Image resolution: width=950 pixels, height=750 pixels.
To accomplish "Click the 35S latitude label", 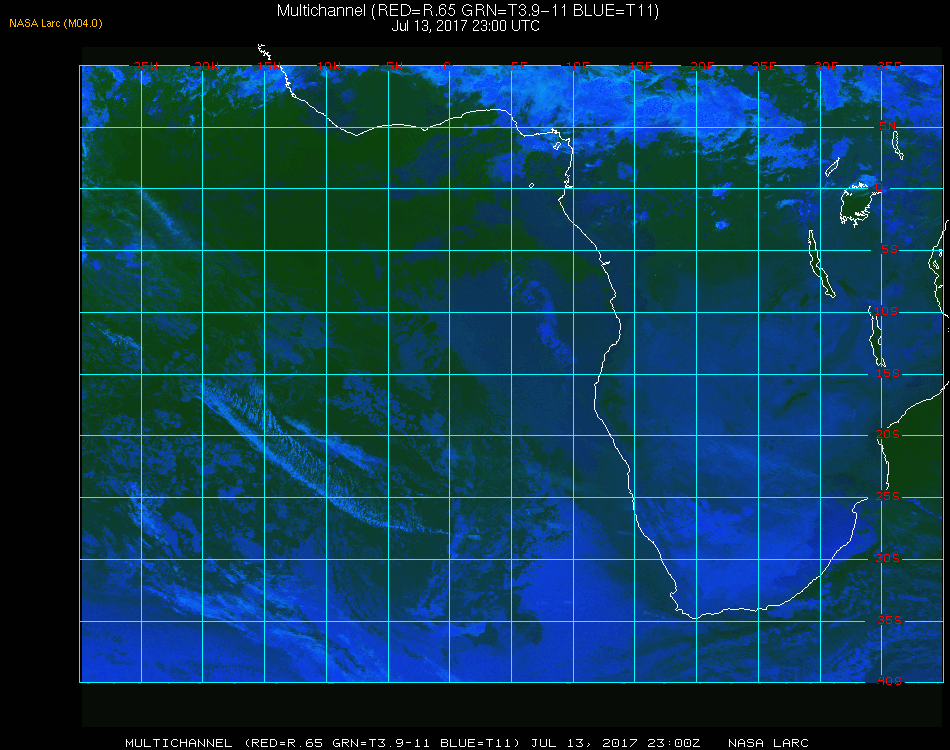I will click(x=889, y=620).
